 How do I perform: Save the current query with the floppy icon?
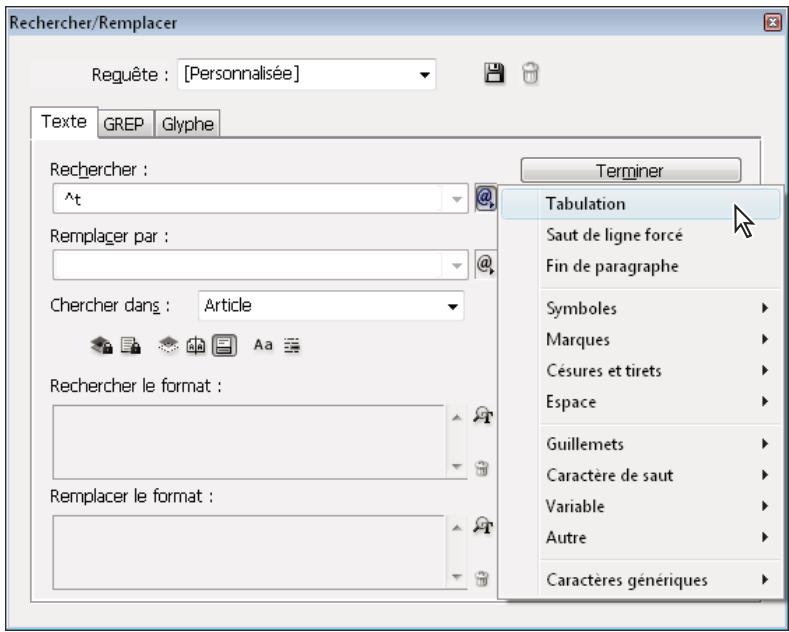point(494,73)
